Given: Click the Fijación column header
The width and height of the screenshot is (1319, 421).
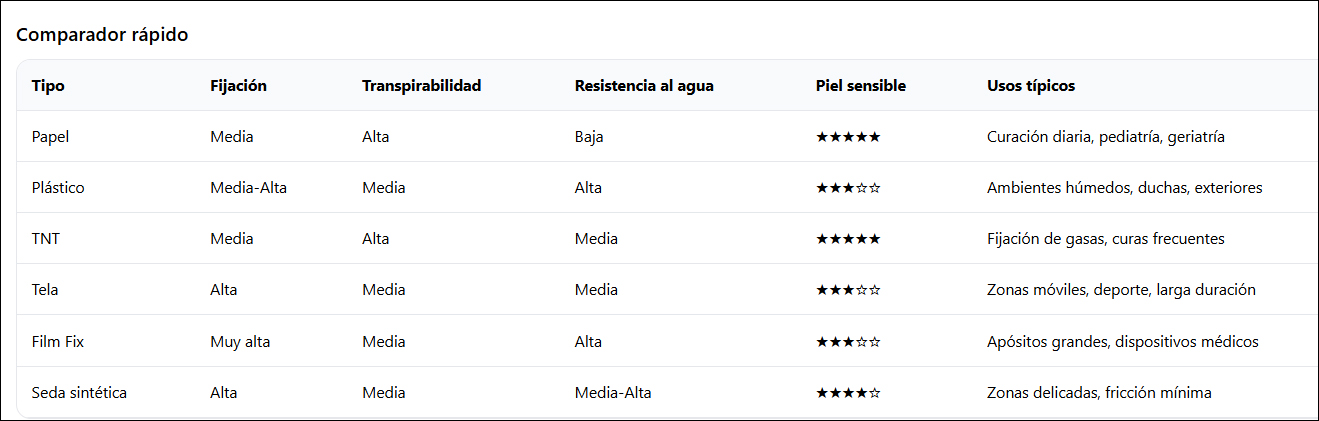Looking at the screenshot, I should tap(238, 86).
